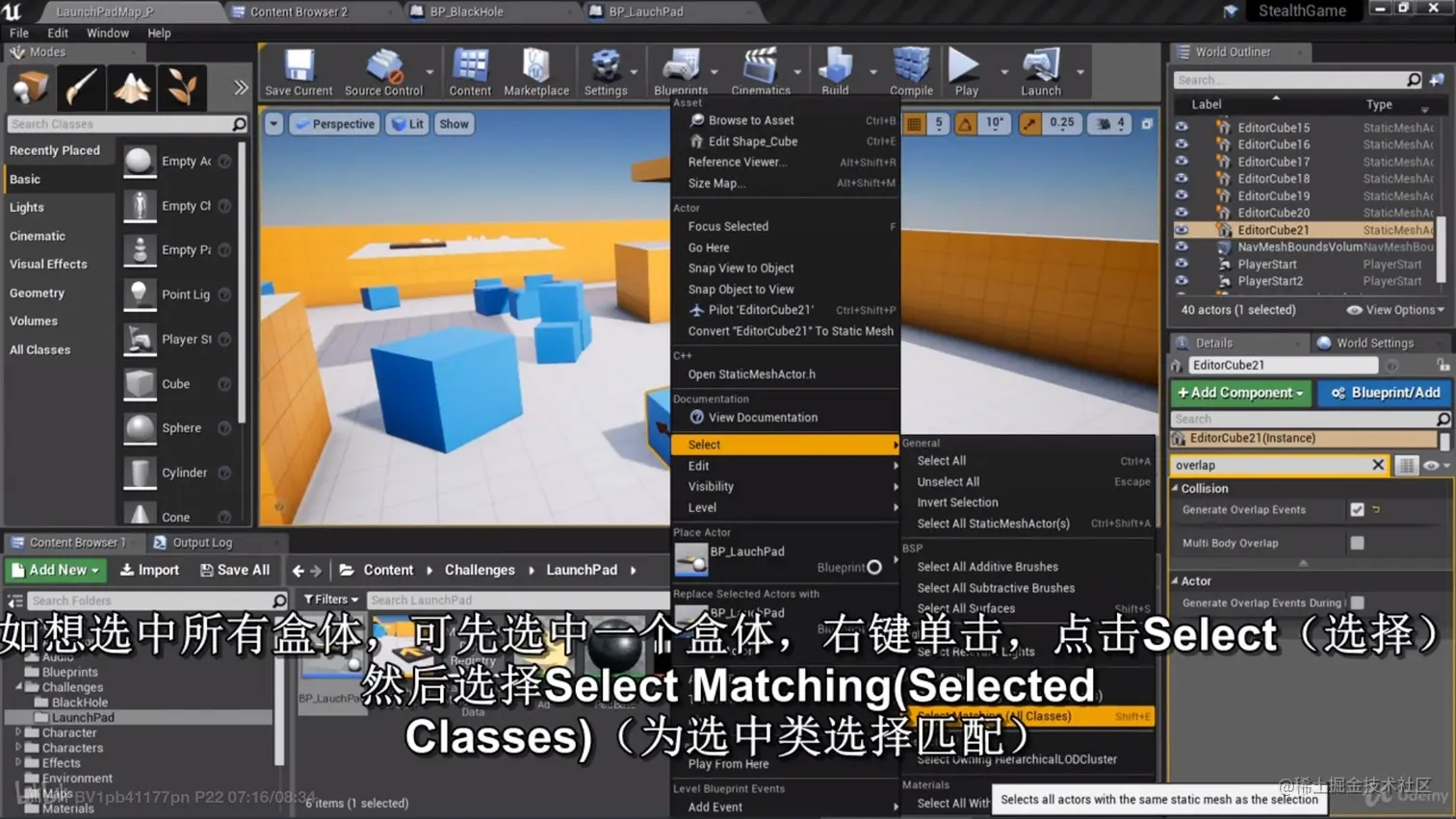Open the Add New dropdown
Image resolution: width=1456 pixels, height=819 pixels.
pyautogui.click(x=56, y=570)
